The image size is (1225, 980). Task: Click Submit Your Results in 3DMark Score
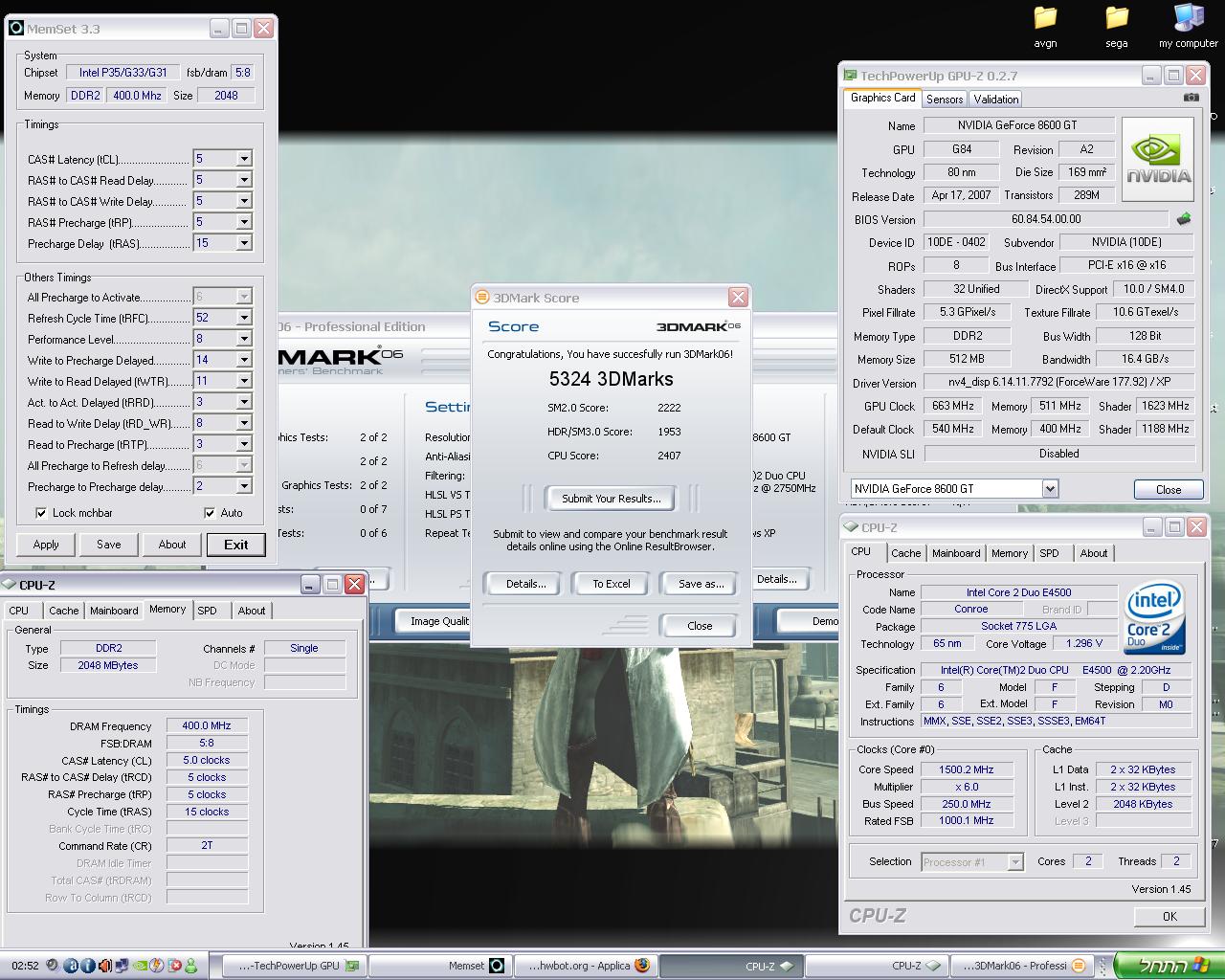[x=612, y=499]
